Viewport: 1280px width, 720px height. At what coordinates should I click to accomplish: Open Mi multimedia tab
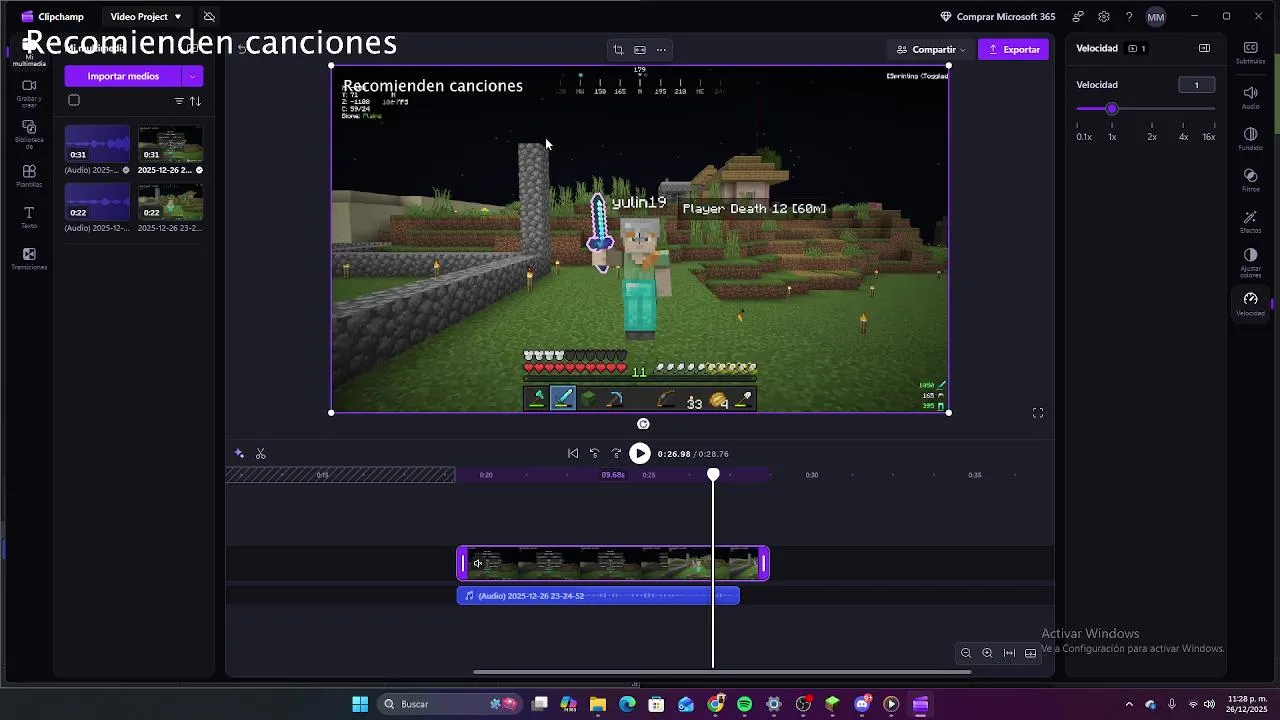pos(29,53)
